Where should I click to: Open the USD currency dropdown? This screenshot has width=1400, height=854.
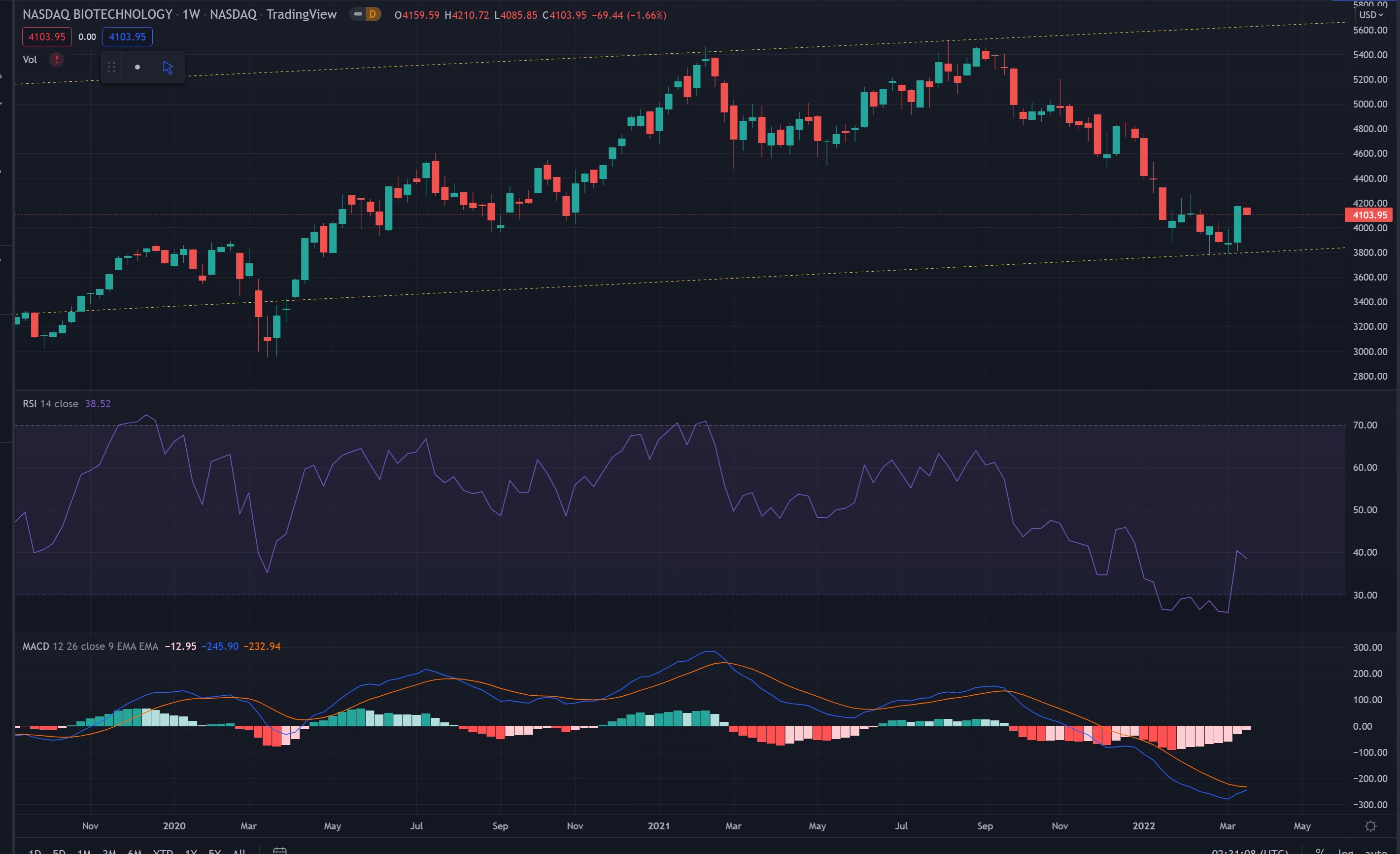point(1370,15)
